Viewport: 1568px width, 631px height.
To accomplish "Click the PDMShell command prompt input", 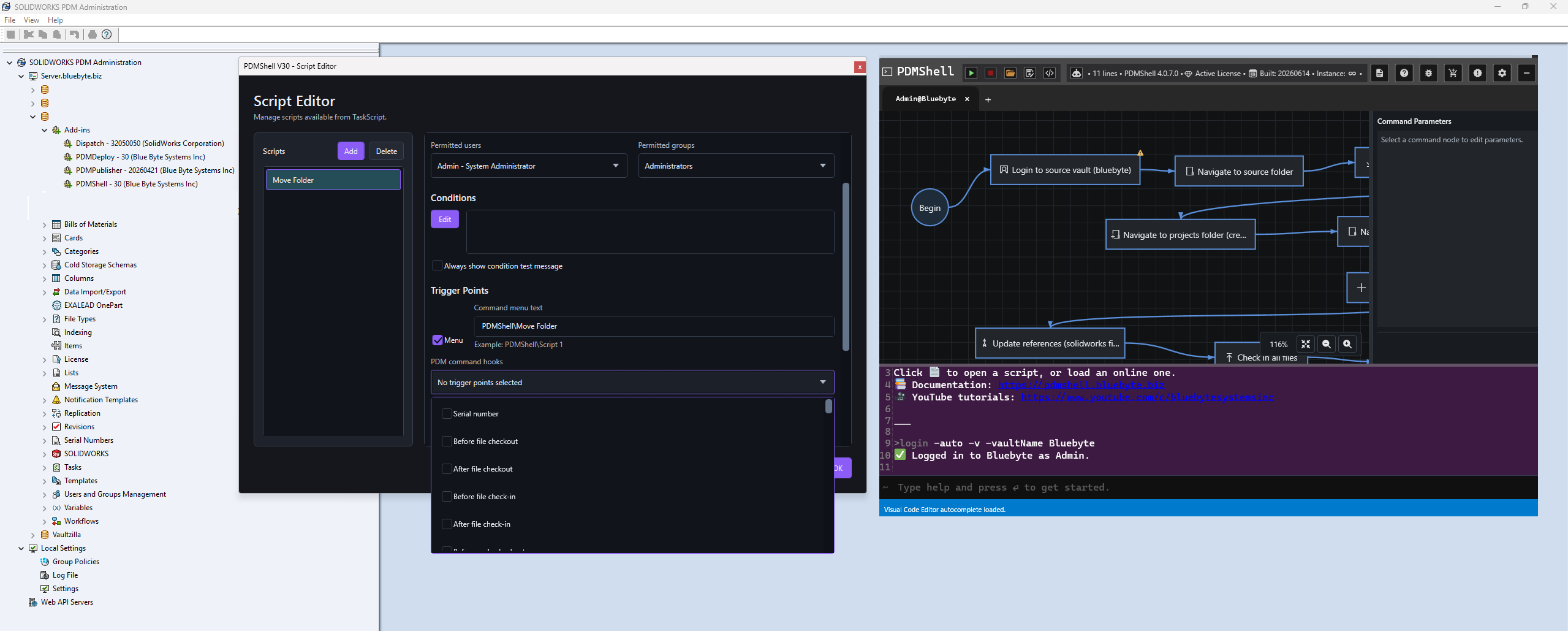I will 1209,488.
